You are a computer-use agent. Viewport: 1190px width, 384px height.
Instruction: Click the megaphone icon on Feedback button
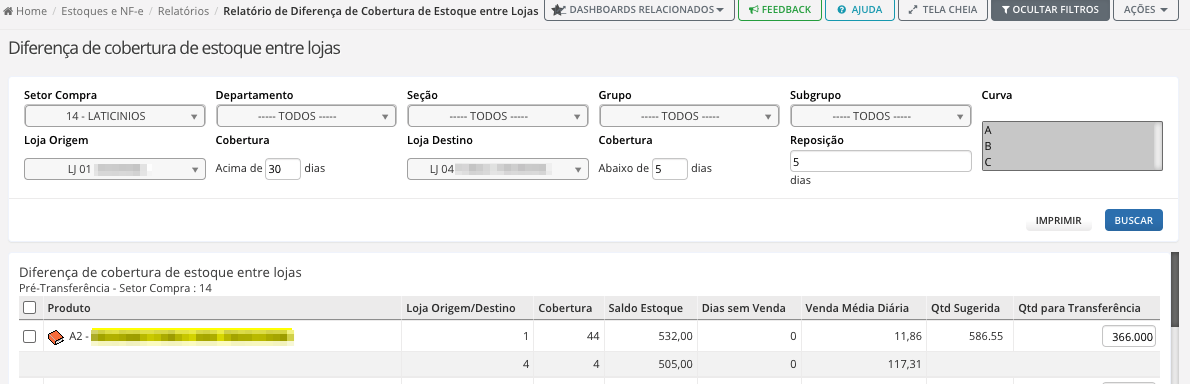coord(753,10)
